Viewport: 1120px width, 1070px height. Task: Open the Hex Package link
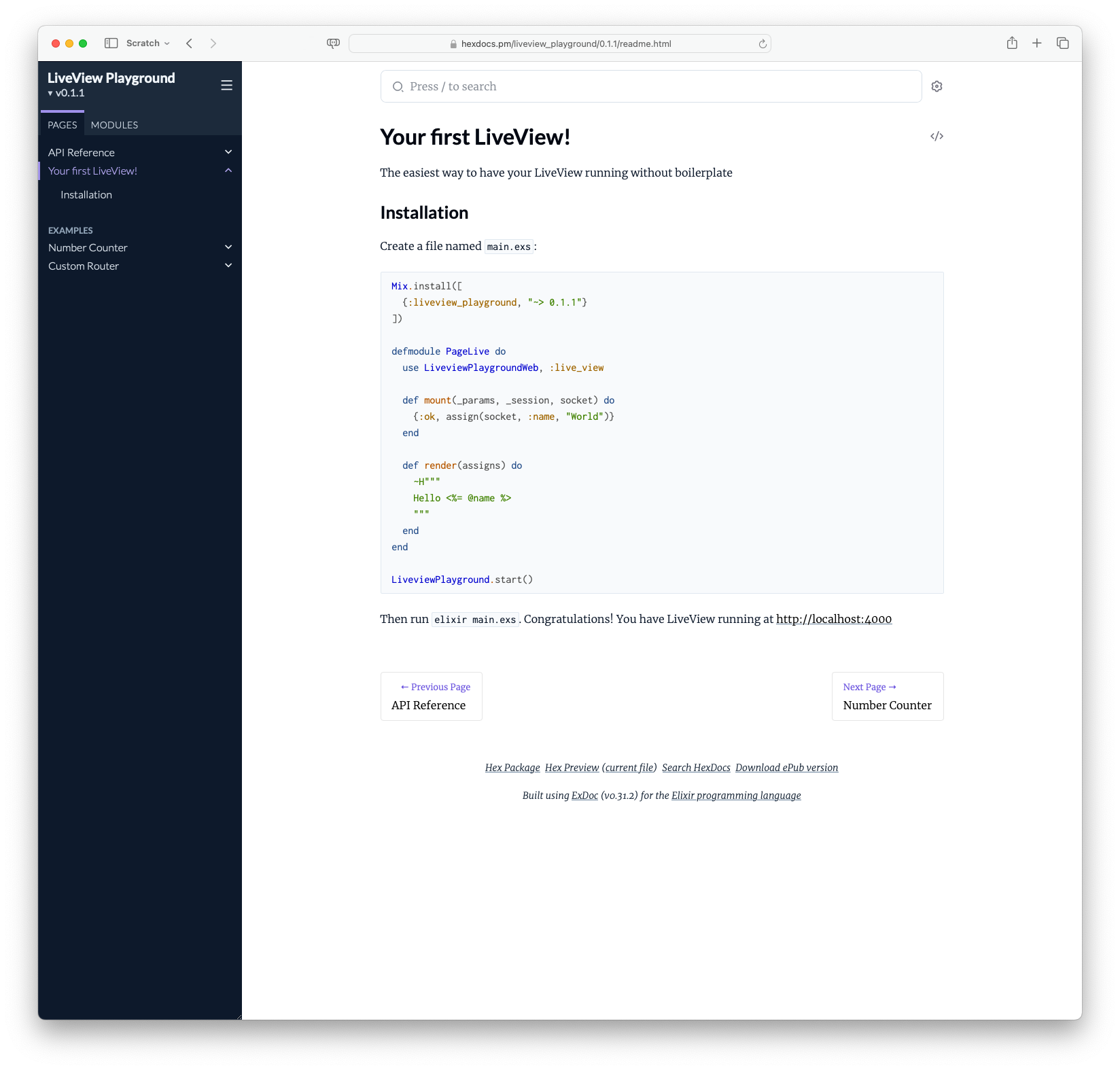coord(512,768)
